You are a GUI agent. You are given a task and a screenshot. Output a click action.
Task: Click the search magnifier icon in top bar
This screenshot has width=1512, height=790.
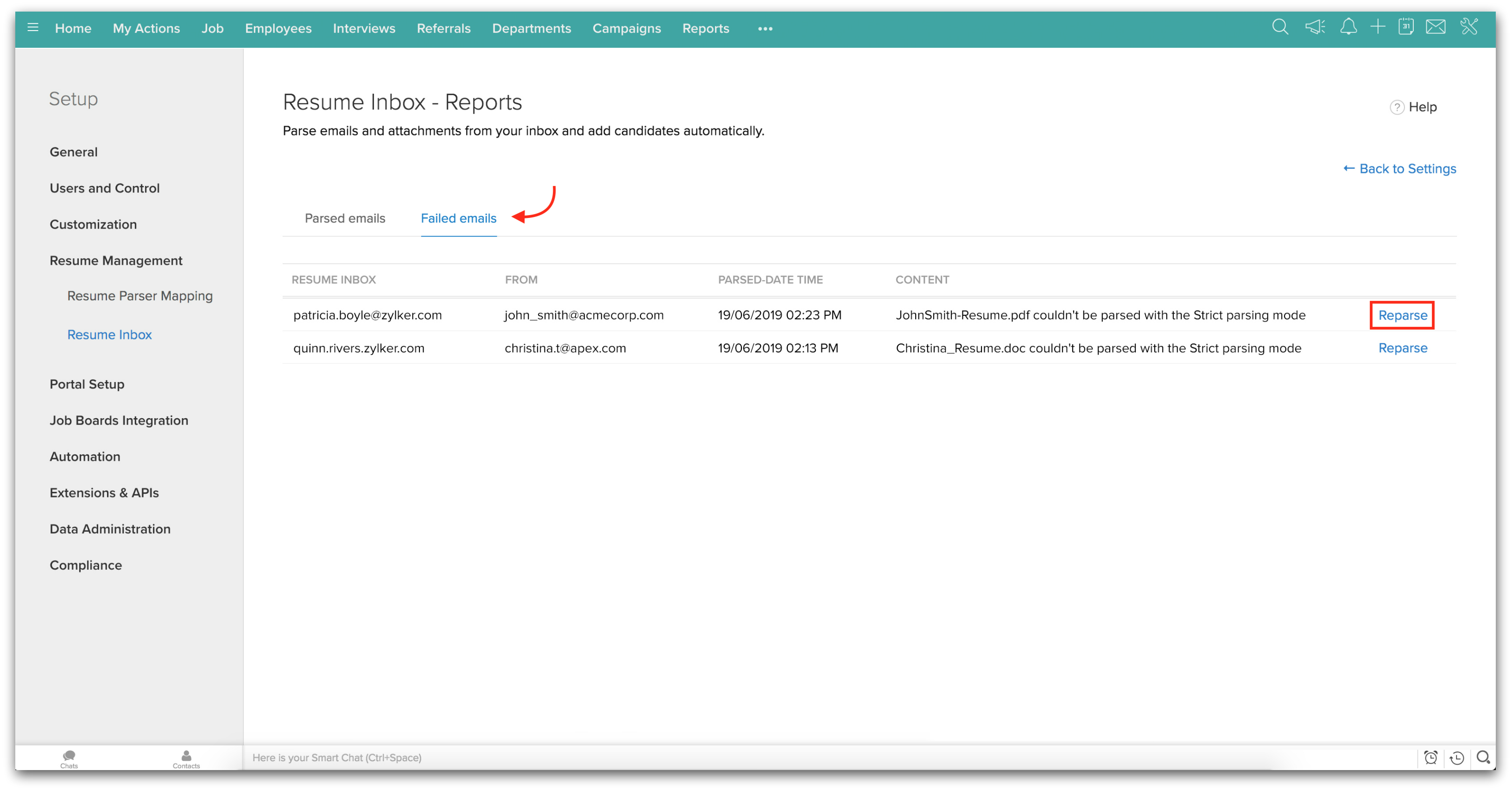[x=1279, y=27]
